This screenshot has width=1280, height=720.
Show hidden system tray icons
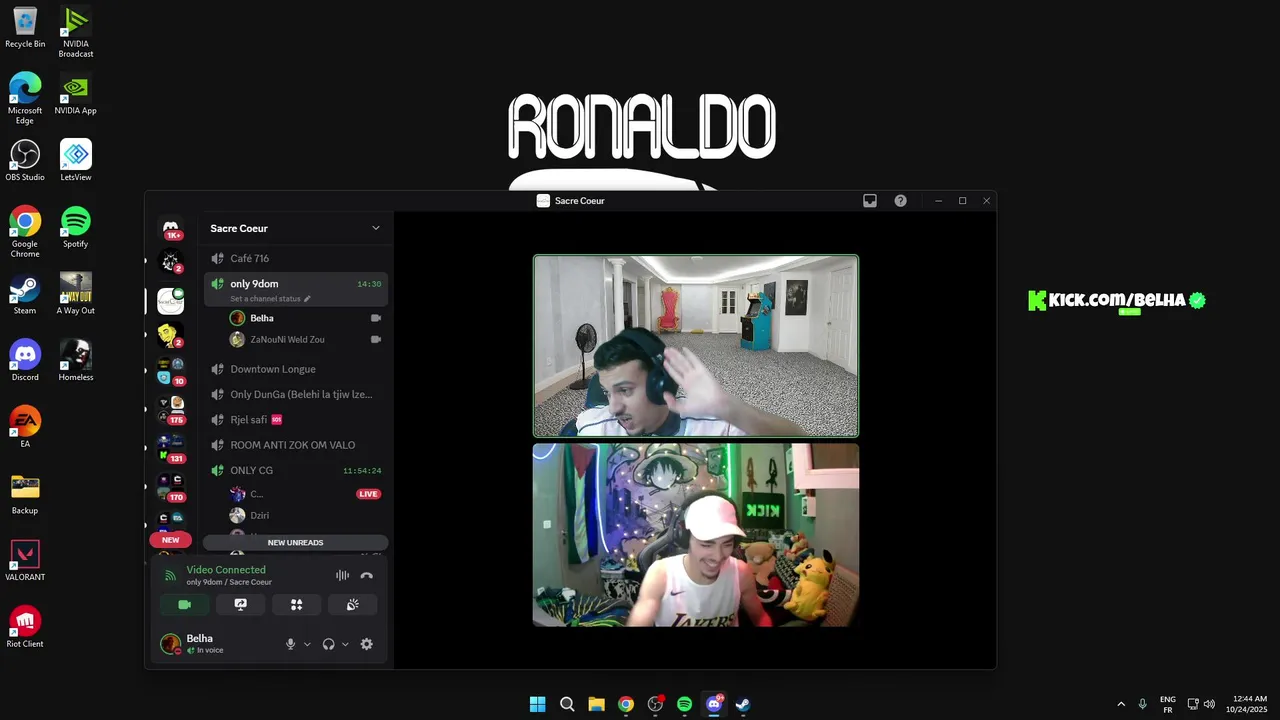point(1121,704)
